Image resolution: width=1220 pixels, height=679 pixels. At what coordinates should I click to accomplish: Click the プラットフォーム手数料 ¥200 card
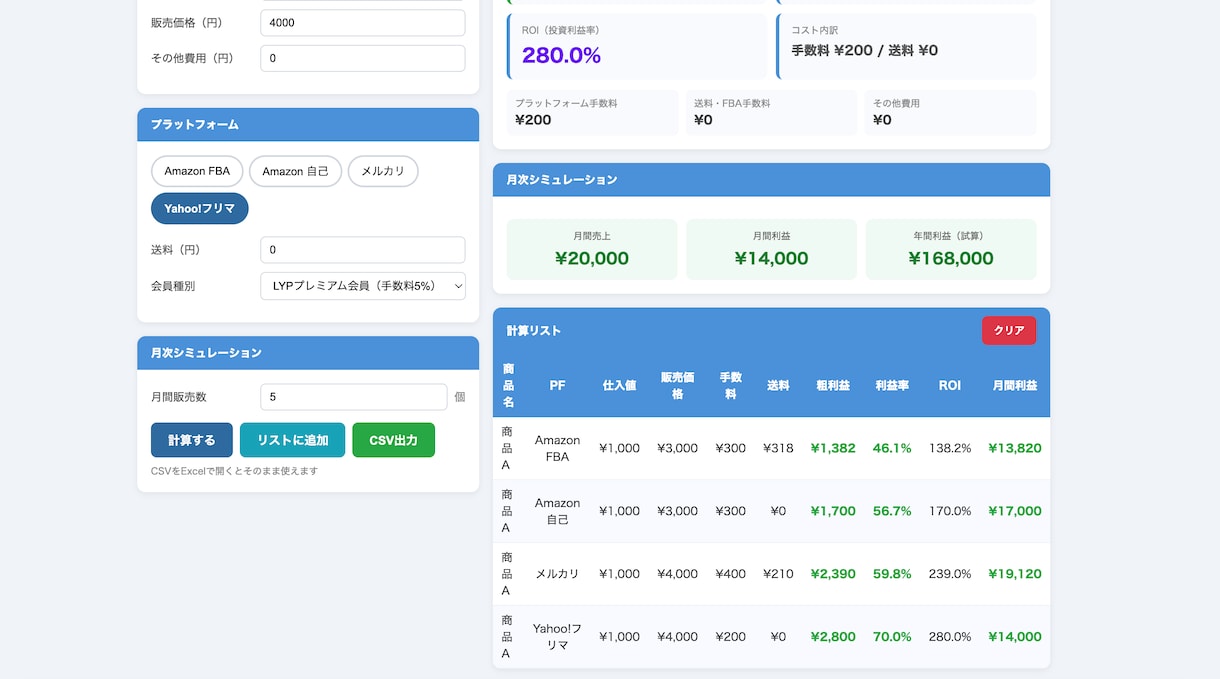click(x=593, y=113)
